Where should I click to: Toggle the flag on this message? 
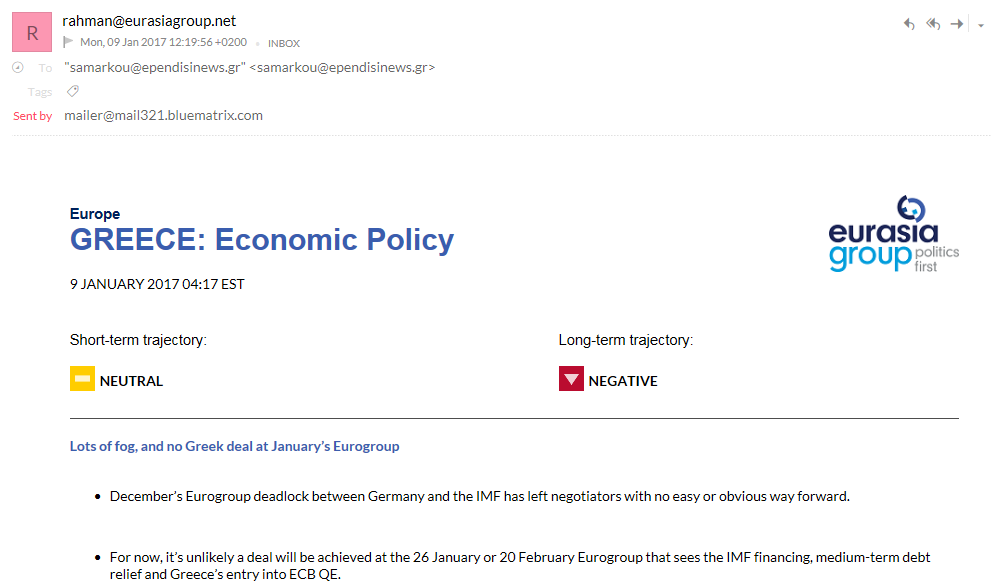point(68,42)
